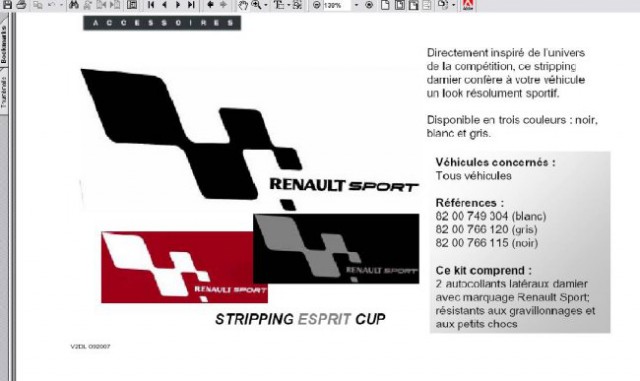This screenshot has width=640, height=381.
Task: Open the text select tool dropdown arrow
Action: pos(288,5)
